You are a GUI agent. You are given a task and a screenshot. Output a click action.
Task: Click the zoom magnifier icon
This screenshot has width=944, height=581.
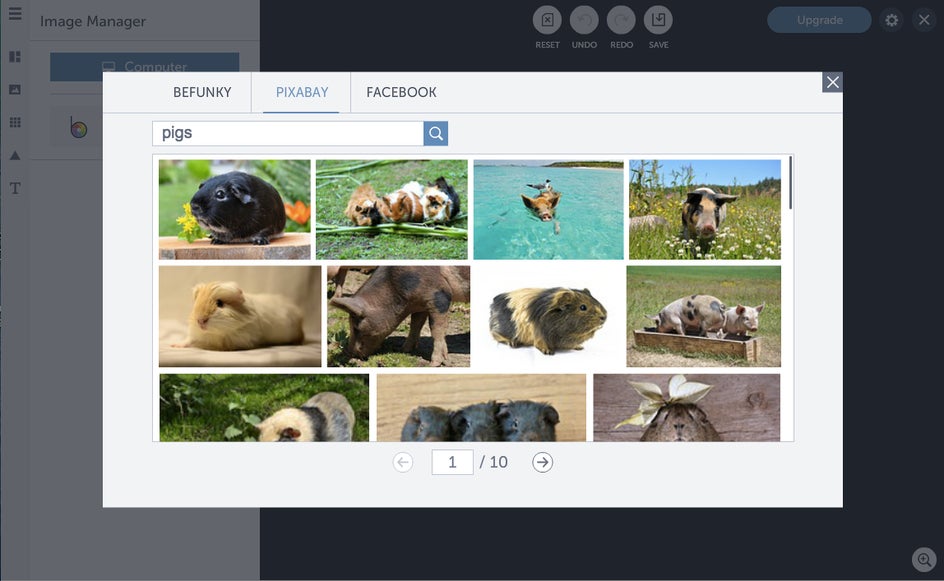point(924,559)
